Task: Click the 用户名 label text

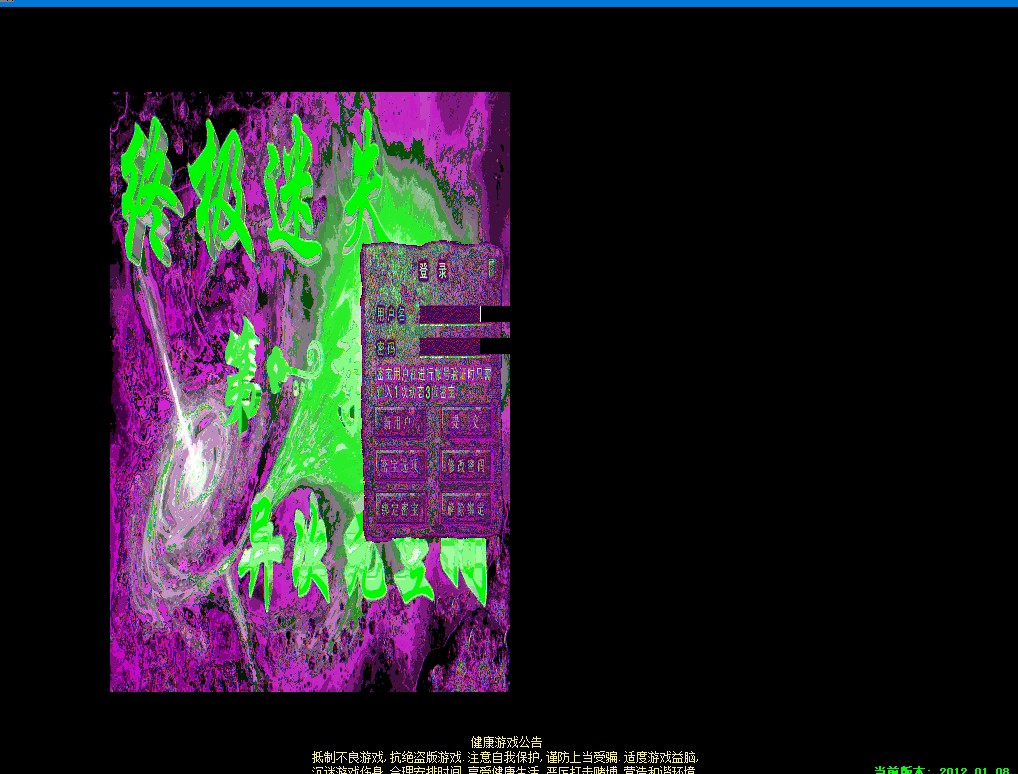Action: pyautogui.click(x=392, y=314)
